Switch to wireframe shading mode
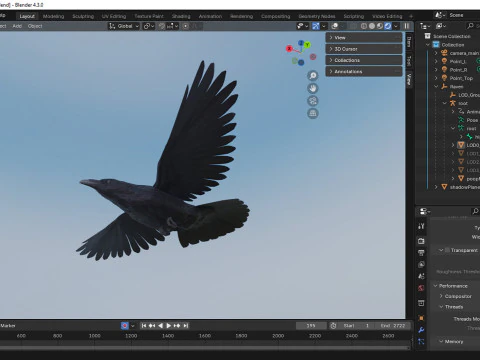This screenshot has width=480, height=360. [x=364, y=26]
